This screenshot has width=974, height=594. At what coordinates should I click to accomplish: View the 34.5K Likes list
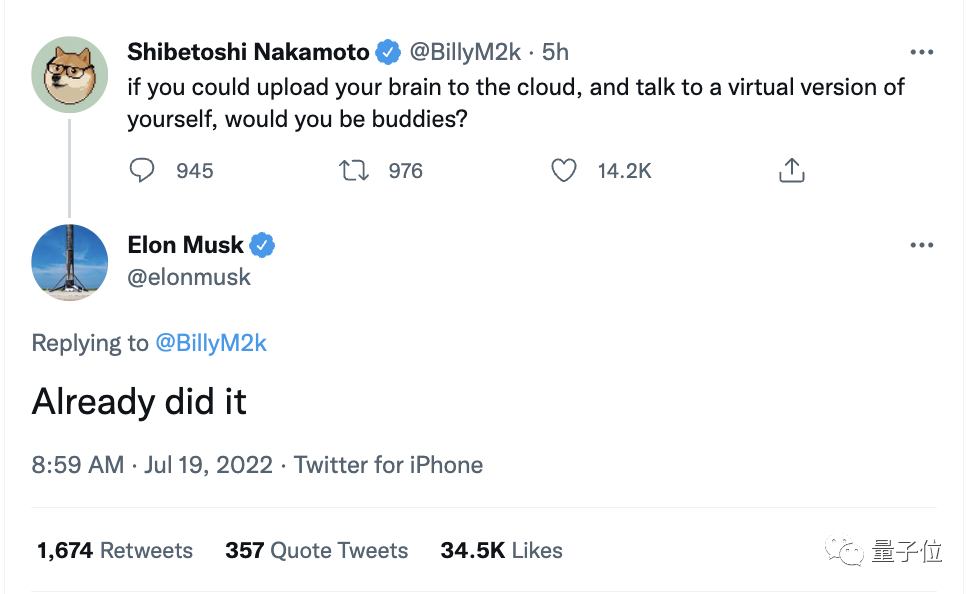click(501, 550)
